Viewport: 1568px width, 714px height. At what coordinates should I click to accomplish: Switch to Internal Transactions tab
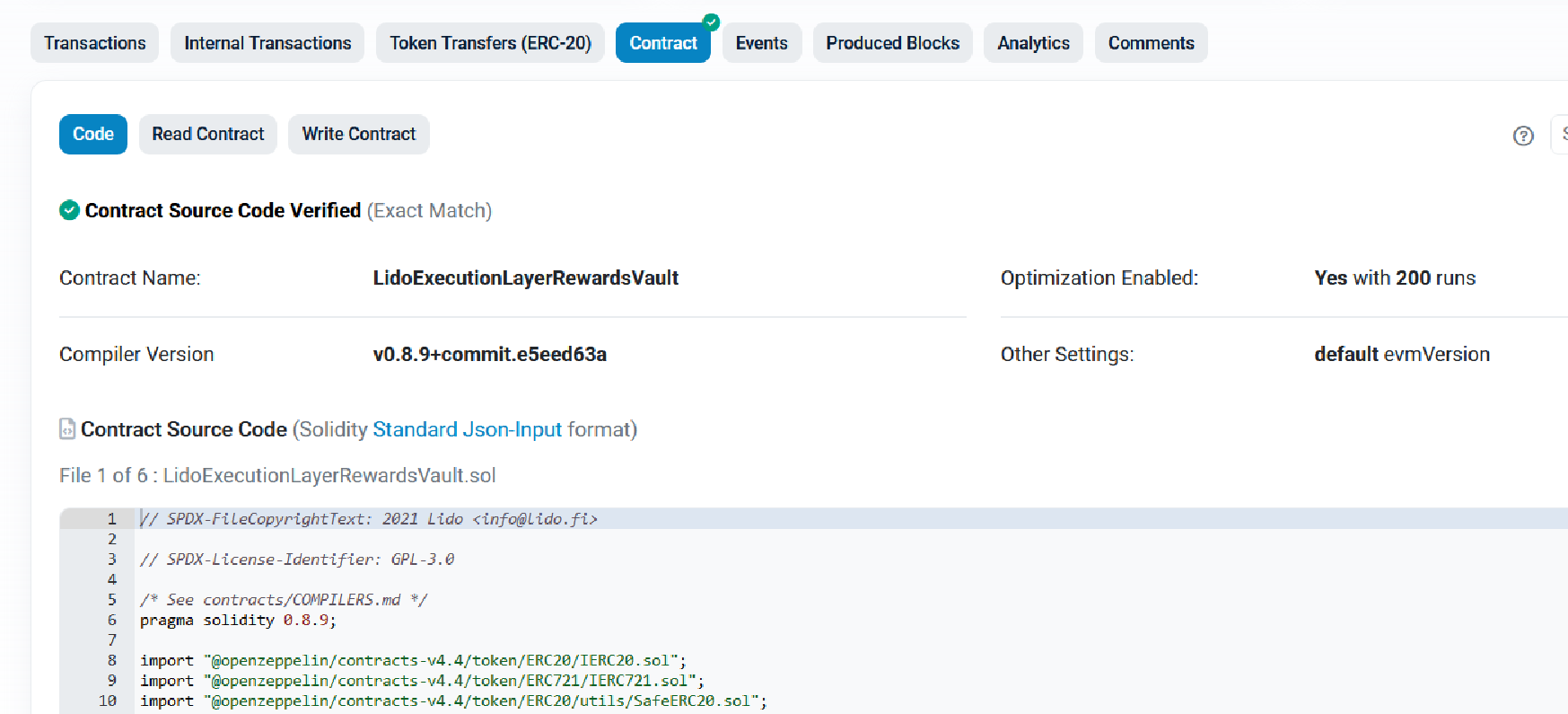pos(267,43)
